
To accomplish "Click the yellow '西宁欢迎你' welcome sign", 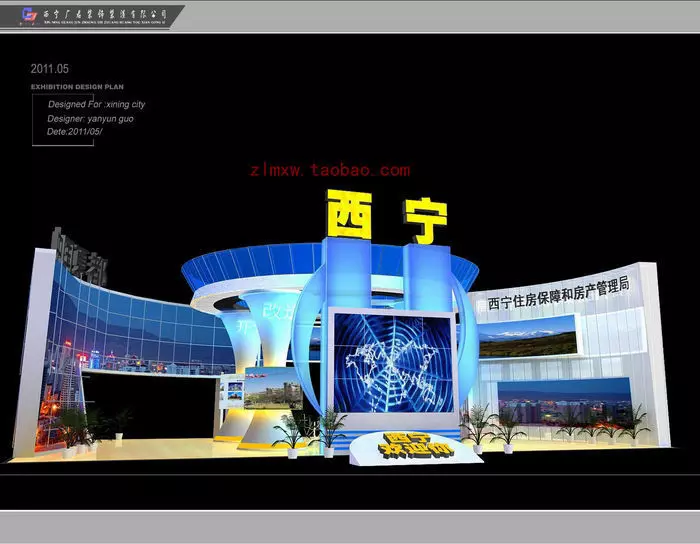I will pos(415,444).
